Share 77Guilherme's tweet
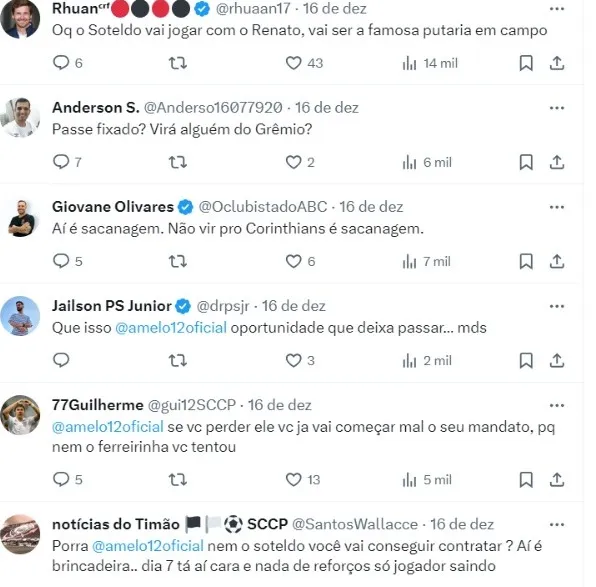 [x=557, y=480]
